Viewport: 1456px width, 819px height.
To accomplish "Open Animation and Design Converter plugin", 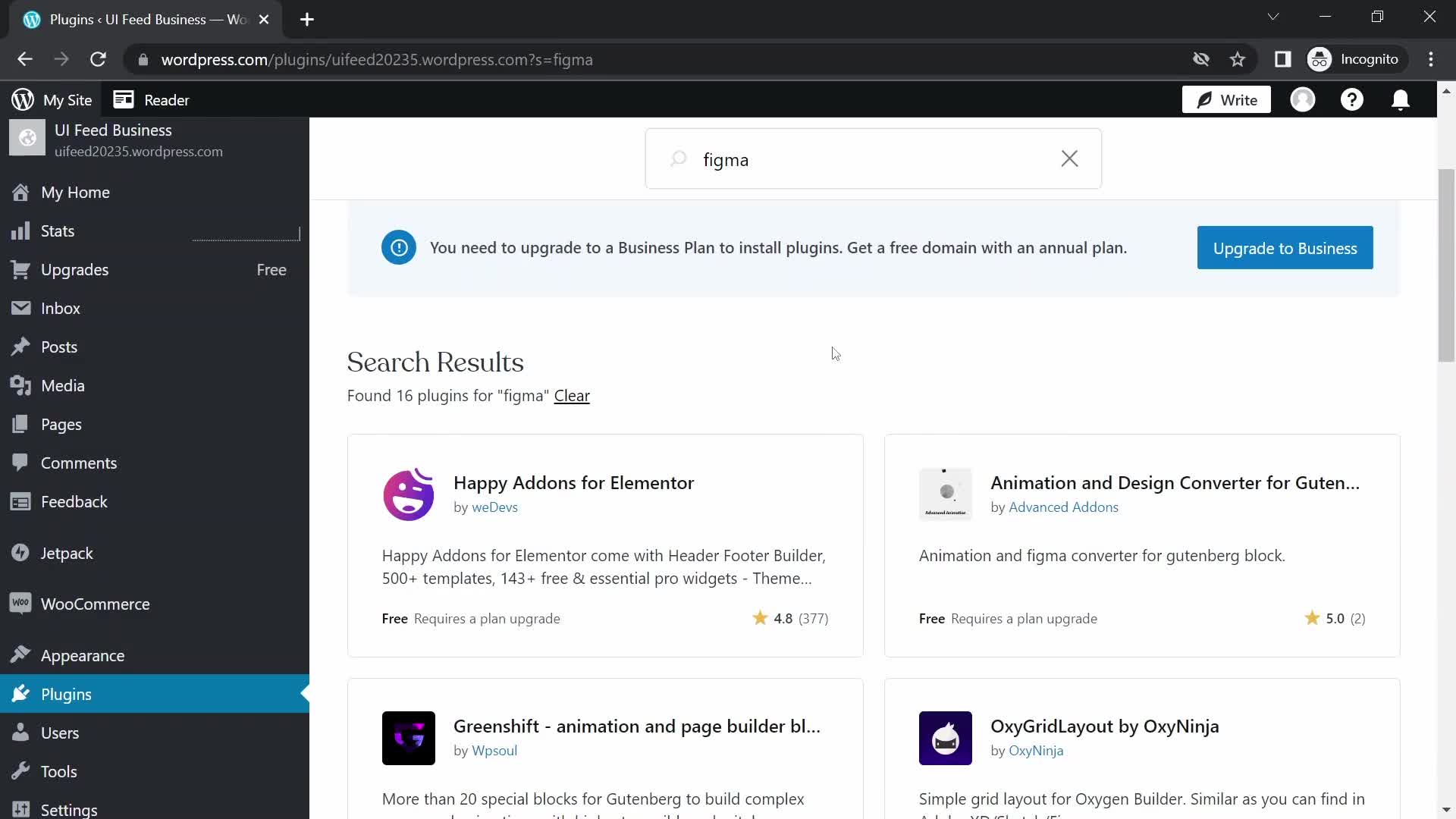I will [x=1175, y=483].
